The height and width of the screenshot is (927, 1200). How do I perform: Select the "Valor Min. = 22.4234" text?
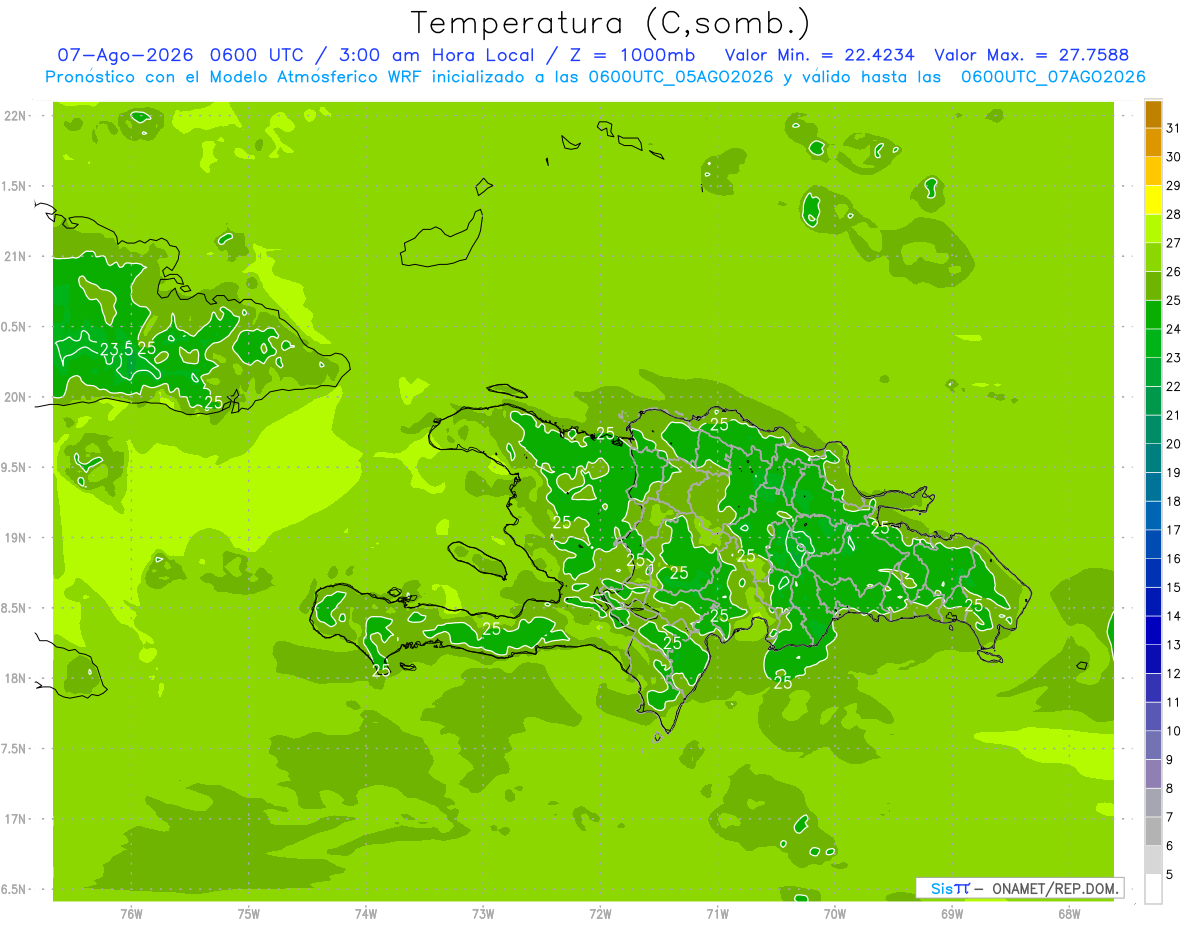tap(820, 55)
